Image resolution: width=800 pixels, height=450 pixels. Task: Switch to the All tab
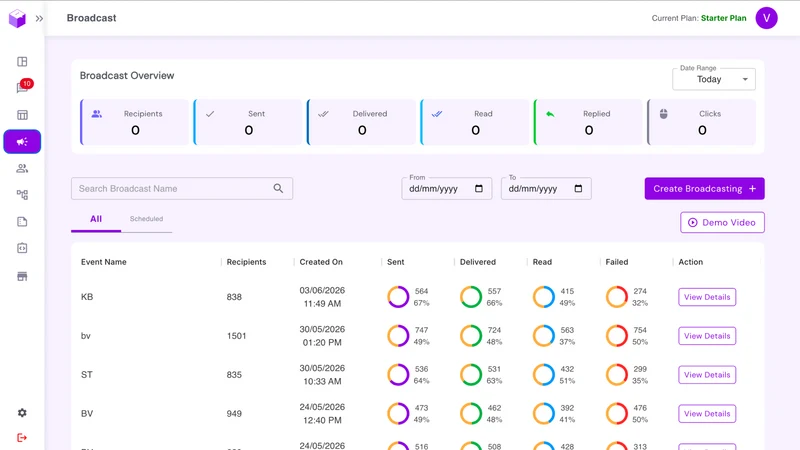pyautogui.click(x=96, y=219)
